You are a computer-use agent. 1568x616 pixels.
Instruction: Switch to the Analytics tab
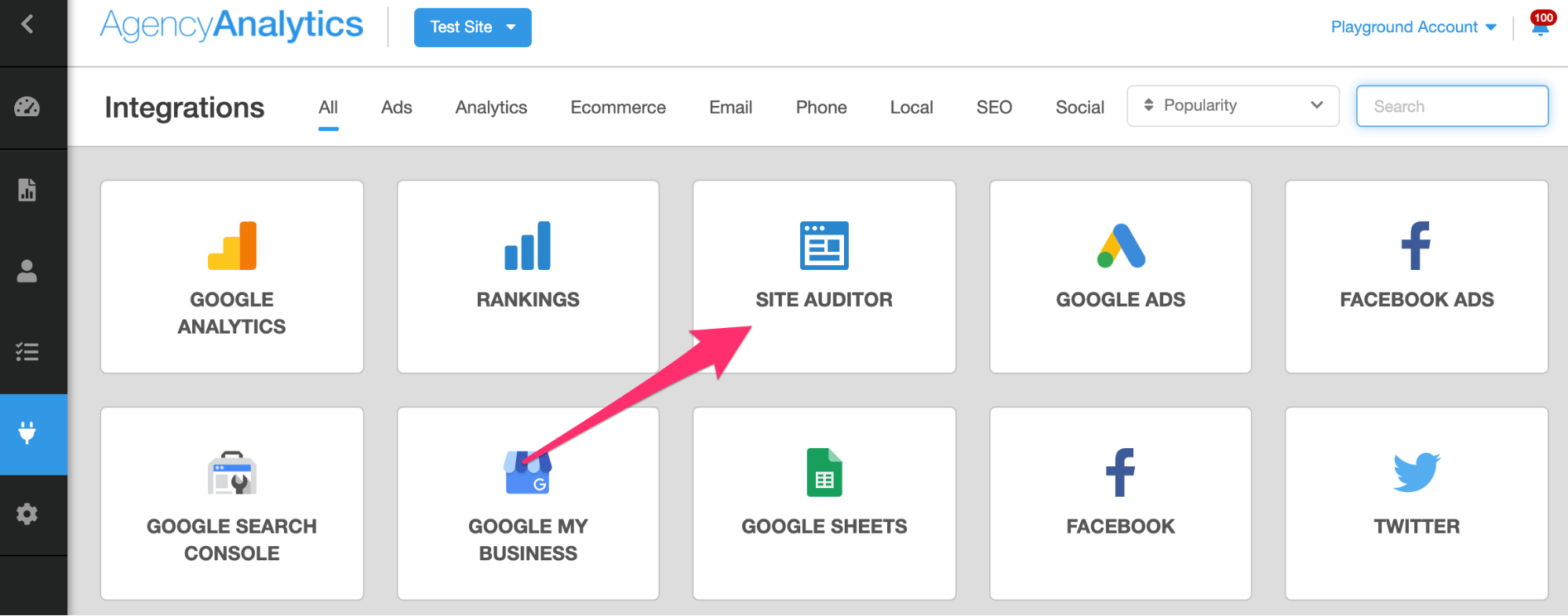[x=491, y=108]
